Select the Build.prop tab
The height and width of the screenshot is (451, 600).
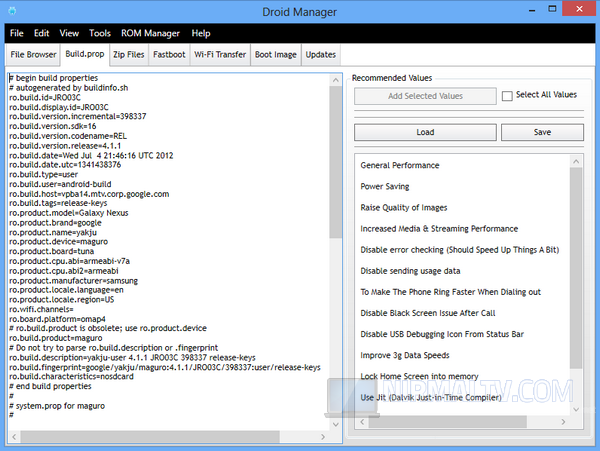(x=85, y=54)
